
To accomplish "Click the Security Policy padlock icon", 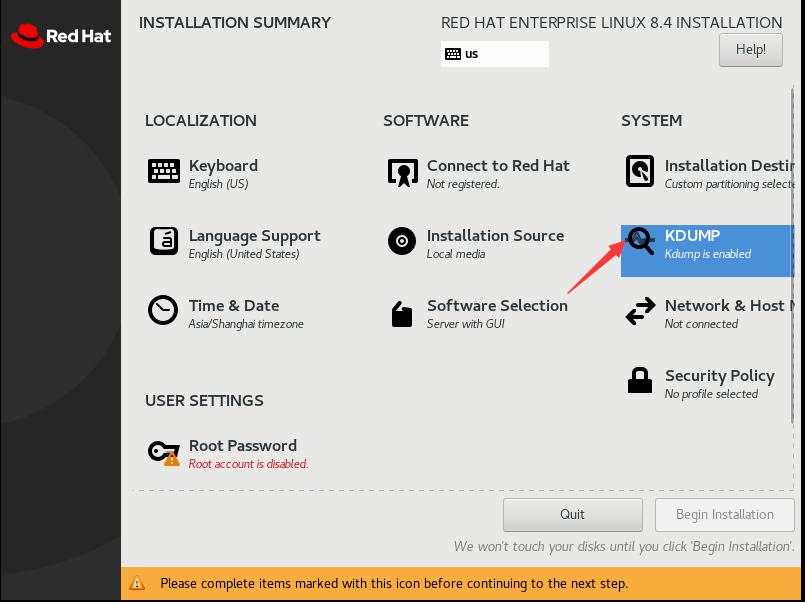I will coord(640,381).
